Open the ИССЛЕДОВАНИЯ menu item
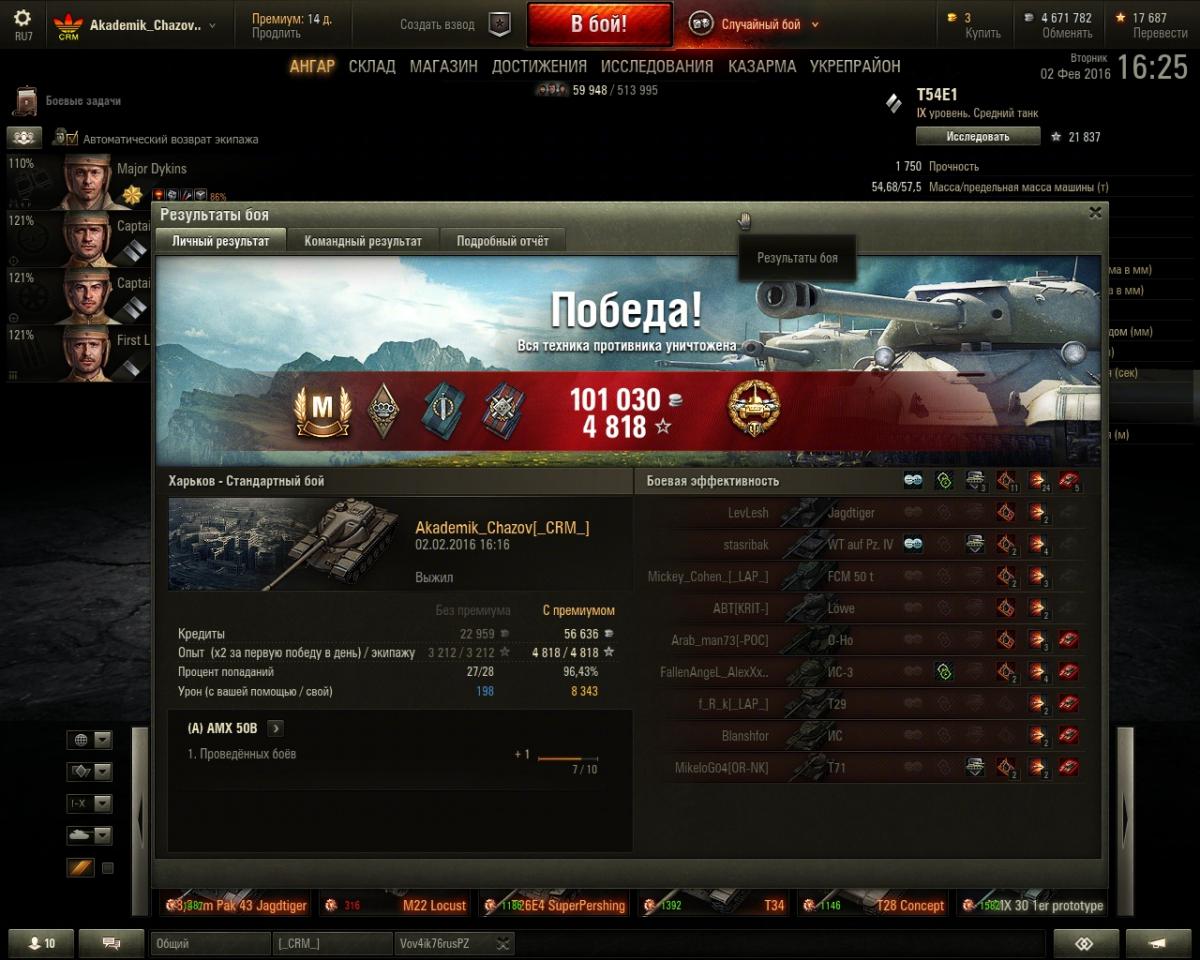The width and height of the screenshot is (1200, 960). tap(657, 66)
